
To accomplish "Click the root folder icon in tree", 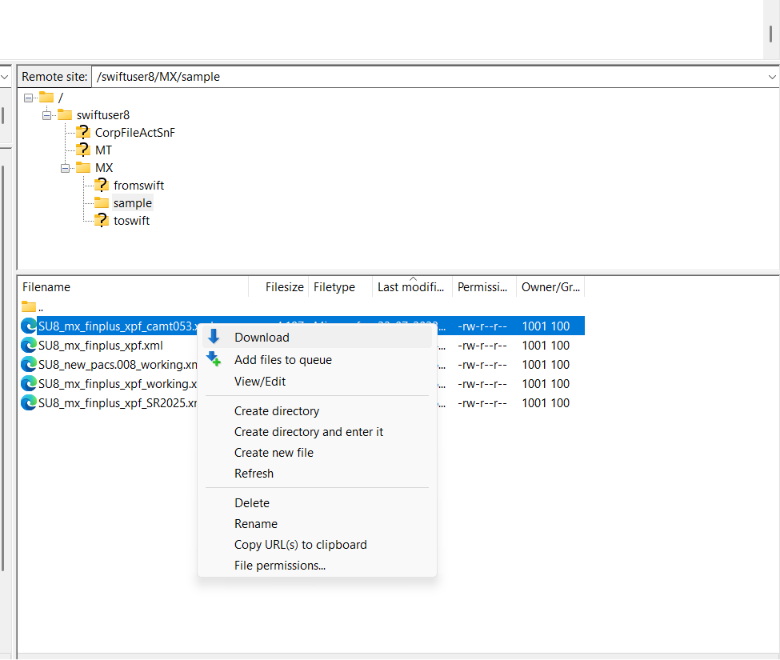I will tap(46, 97).
